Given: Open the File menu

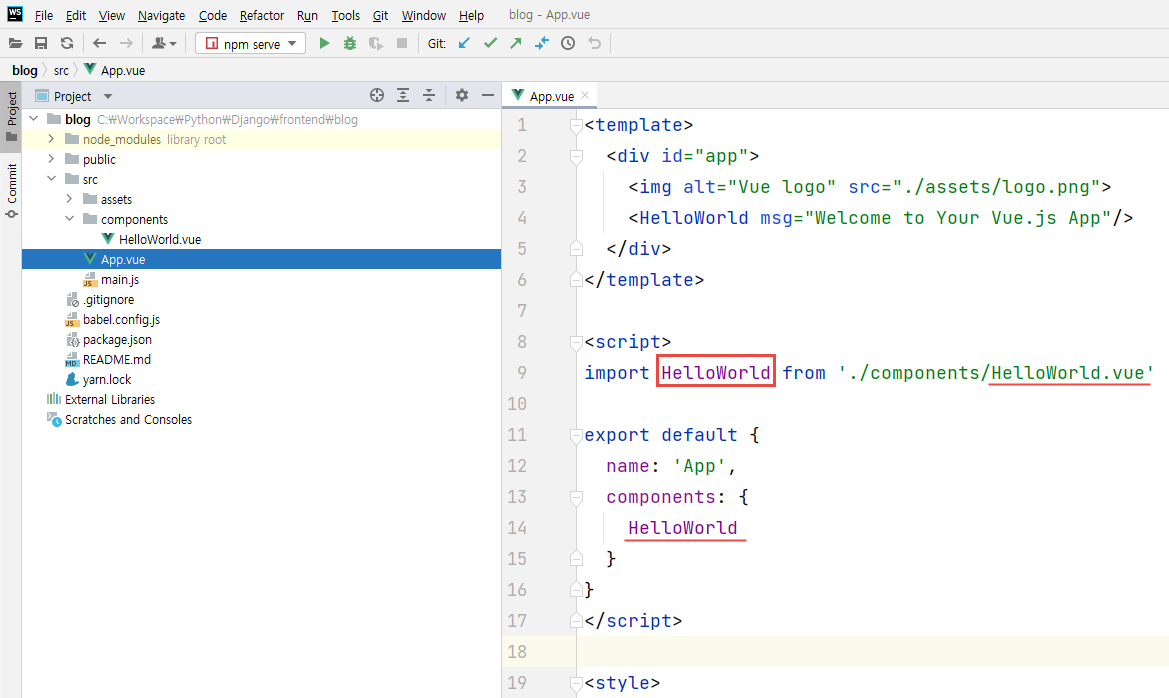Looking at the screenshot, I should click(x=44, y=15).
